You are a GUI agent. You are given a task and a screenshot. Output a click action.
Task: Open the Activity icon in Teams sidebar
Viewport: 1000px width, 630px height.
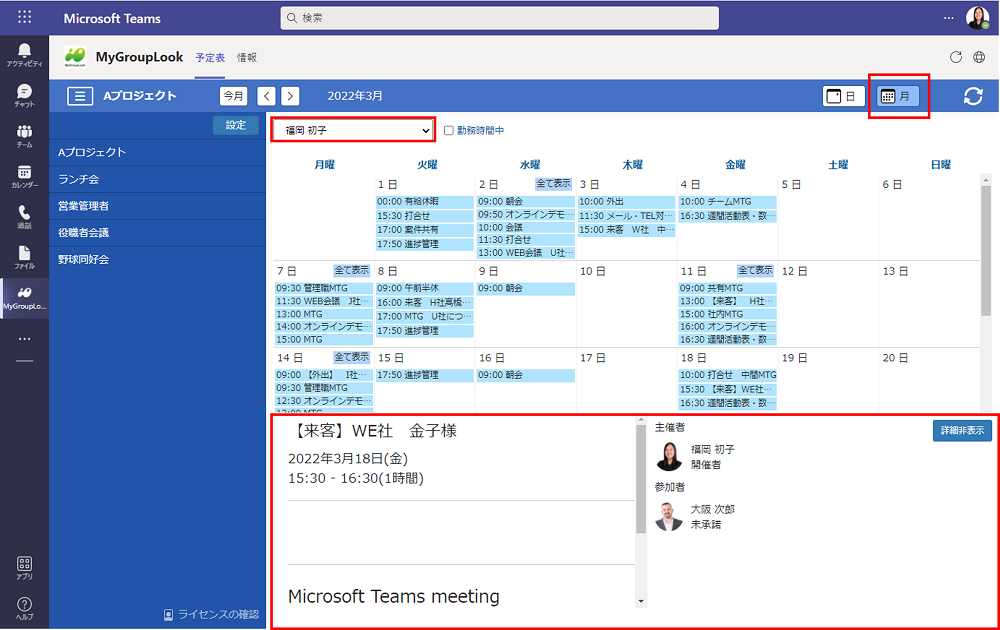point(24,54)
